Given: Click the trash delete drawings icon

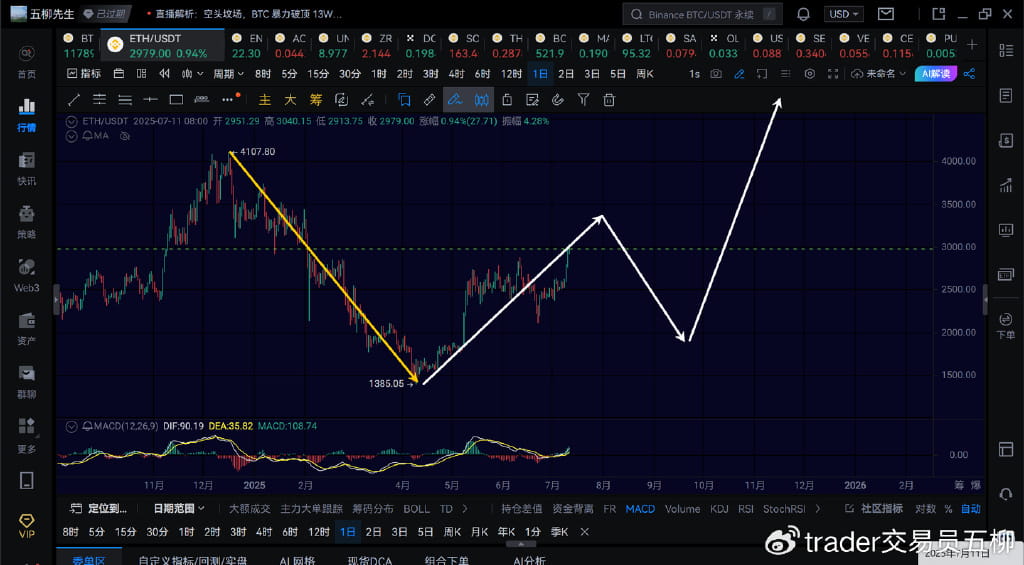Looking at the screenshot, I should coord(609,99).
